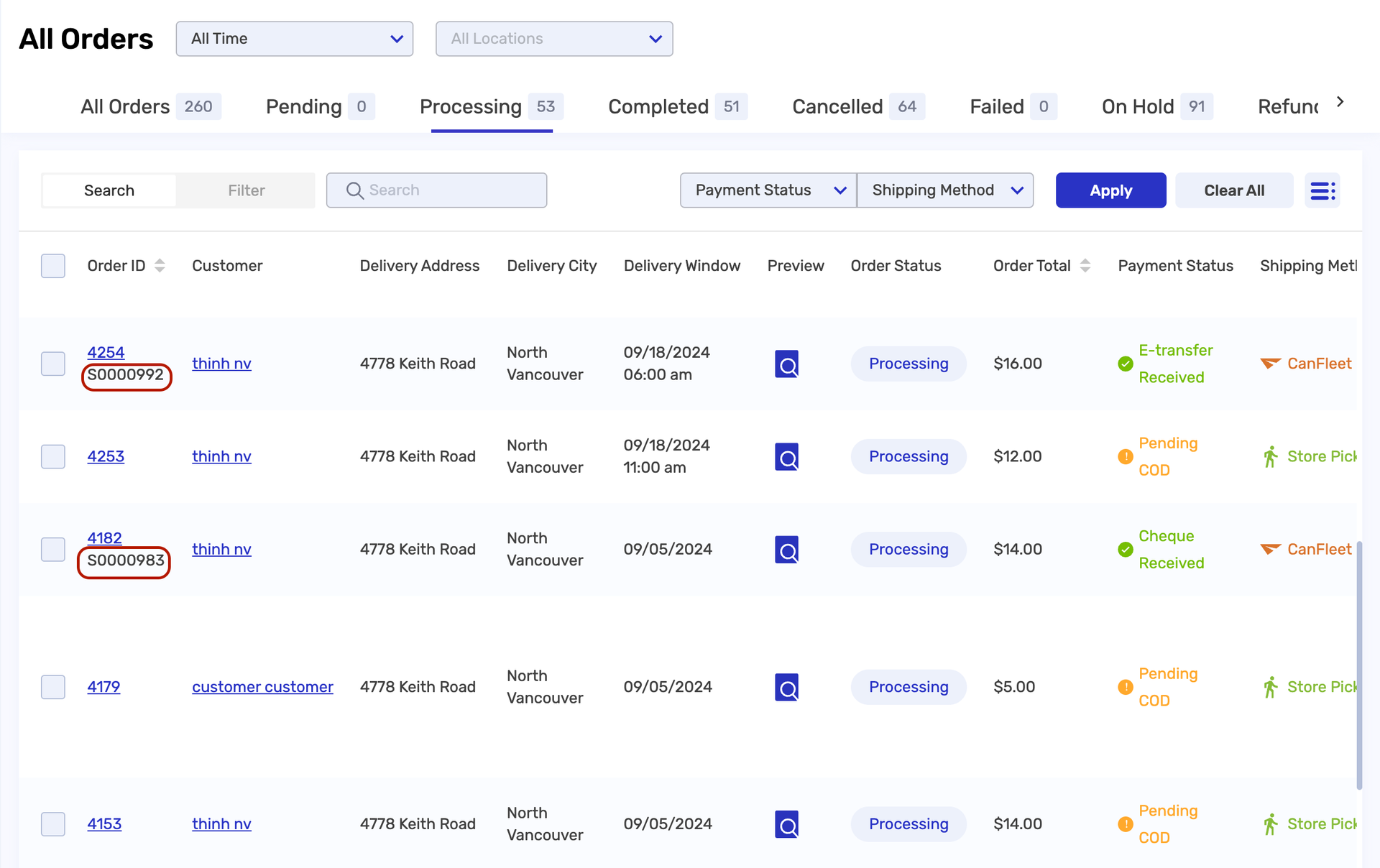Open the All Time dropdown
Image resolution: width=1380 pixels, height=868 pixels.
pyautogui.click(x=295, y=39)
